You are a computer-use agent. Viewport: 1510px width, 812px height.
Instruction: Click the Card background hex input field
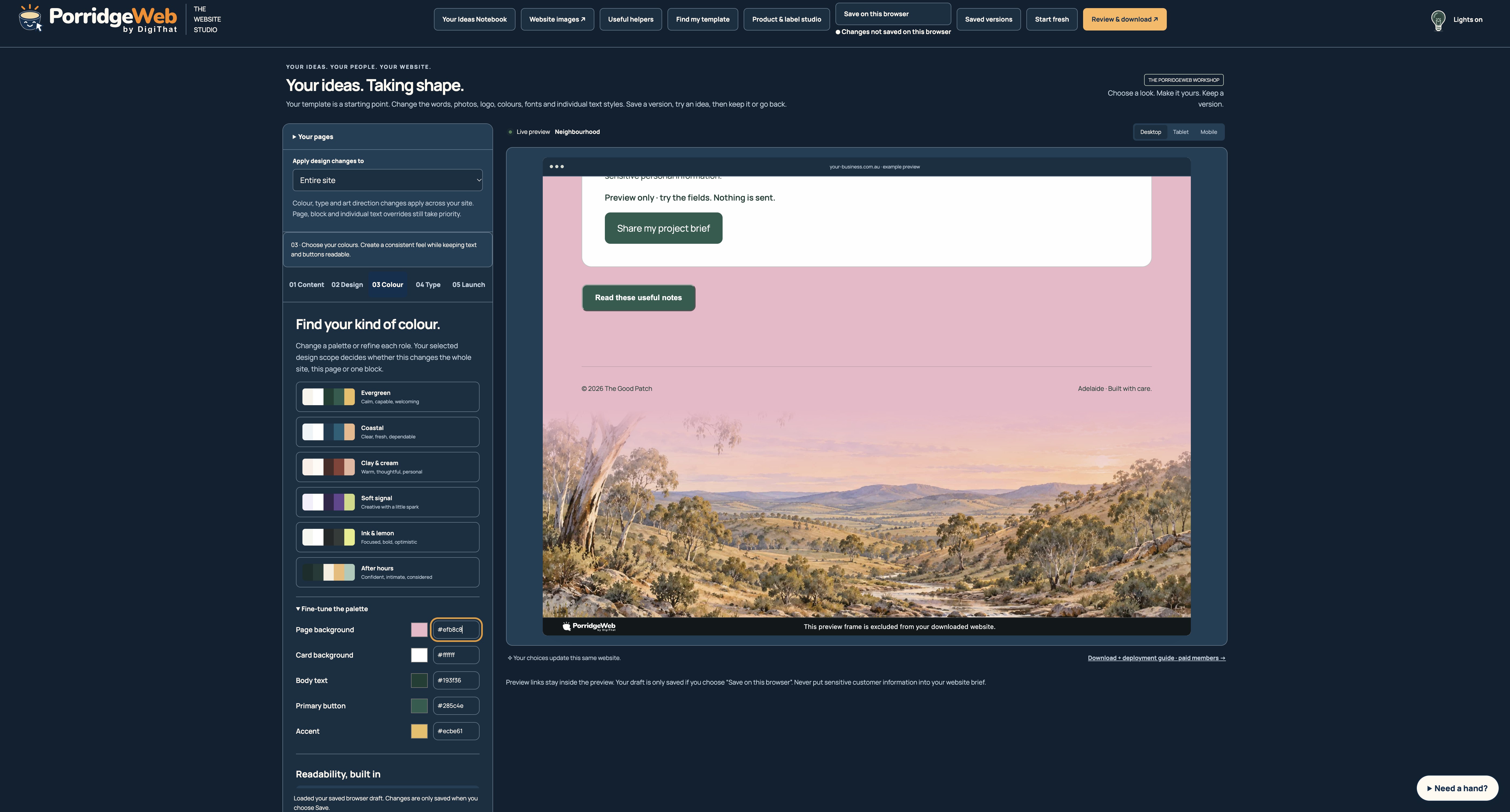pyautogui.click(x=456, y=655)
